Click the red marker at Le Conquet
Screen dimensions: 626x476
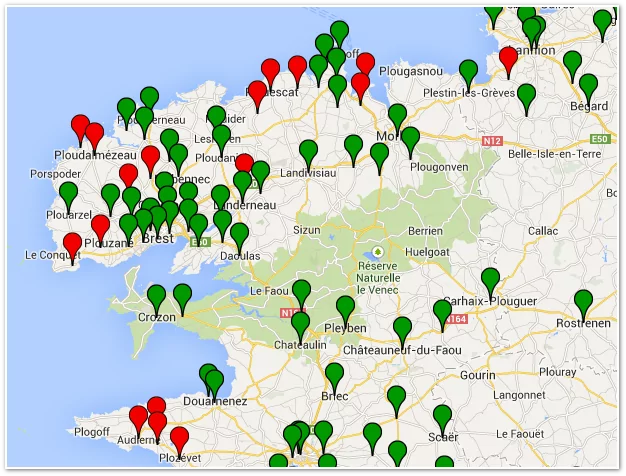click(72, 248)
